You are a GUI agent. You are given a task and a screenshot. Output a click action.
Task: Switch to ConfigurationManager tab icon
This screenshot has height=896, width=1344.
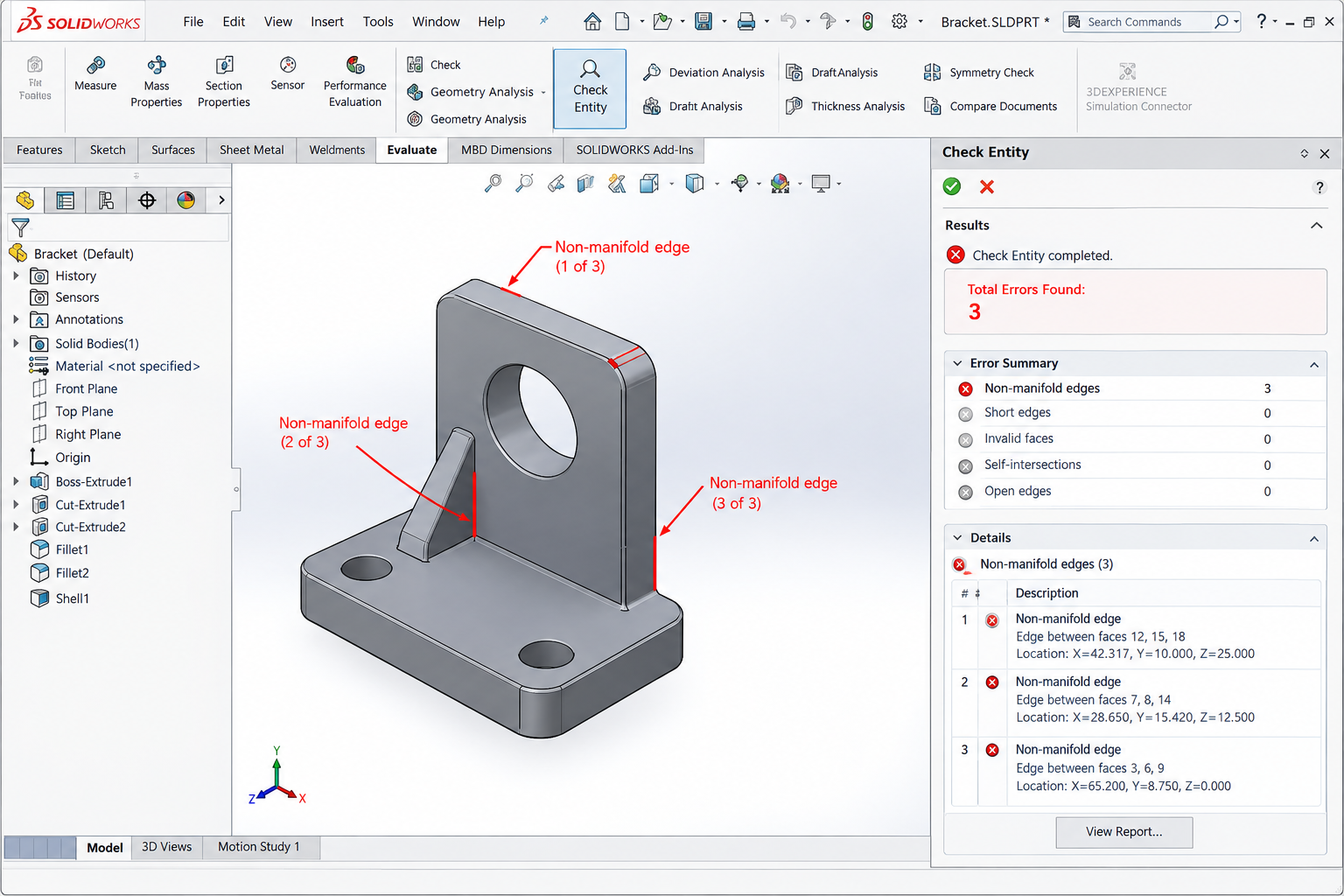point(106,200)
